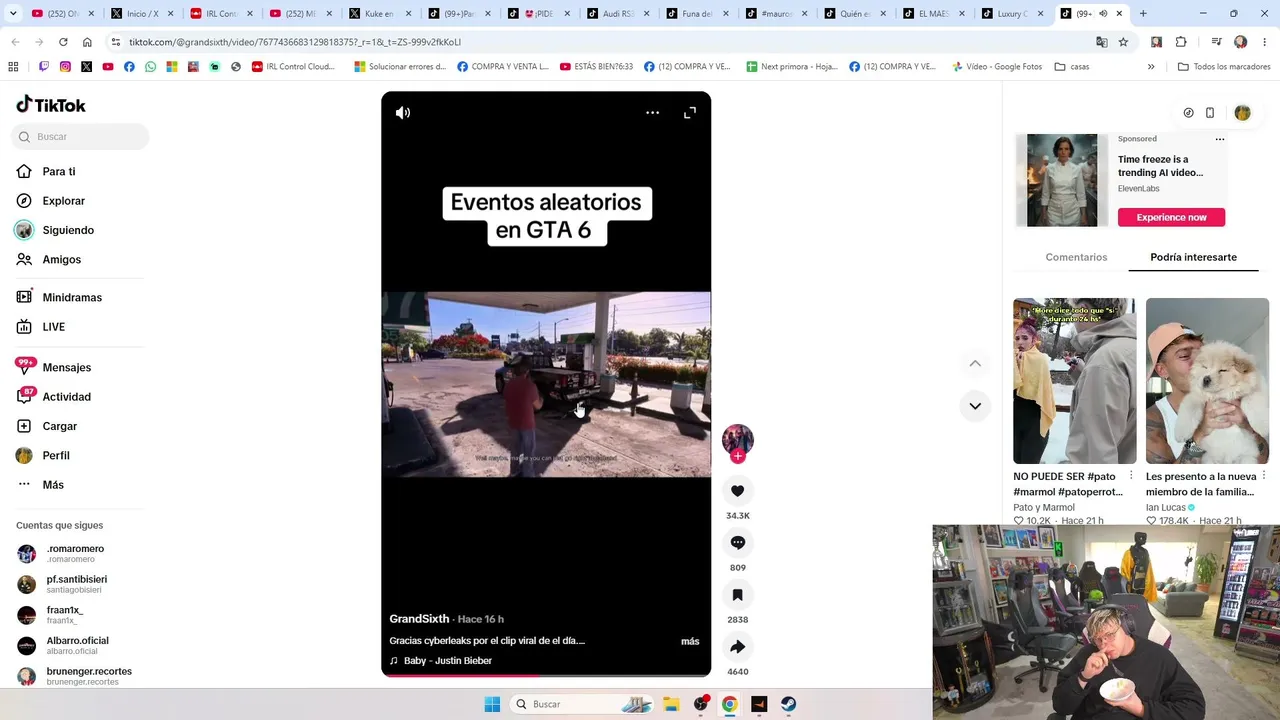Open the TikTok profile avatar top right
Screen dimensions: 1280x720
point(1242,113)
